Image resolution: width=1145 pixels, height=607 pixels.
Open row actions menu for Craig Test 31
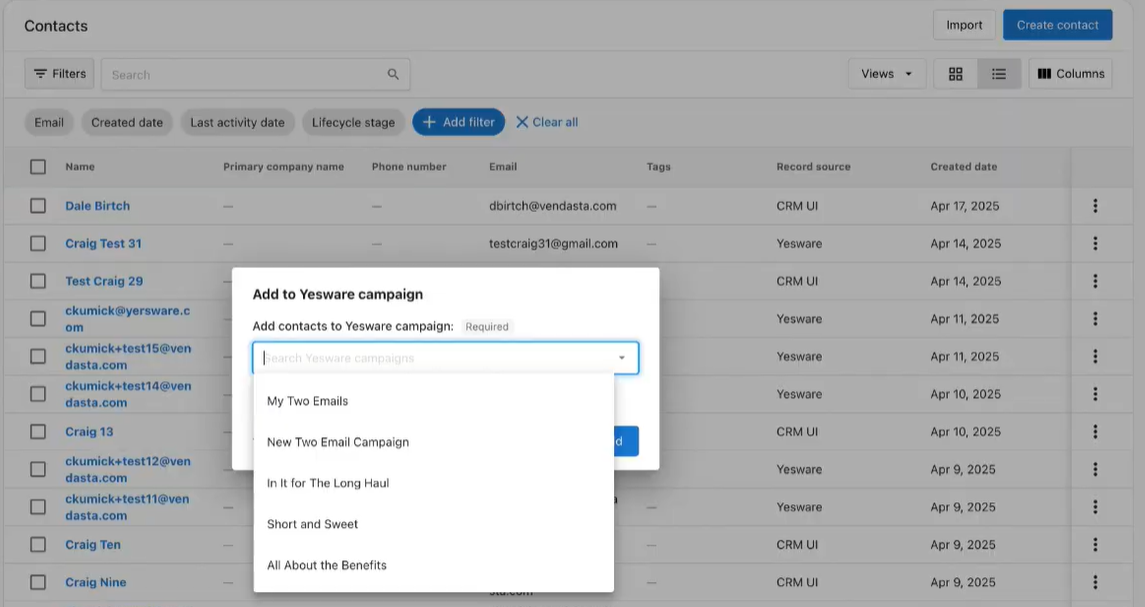click(x=1095, y=243)
